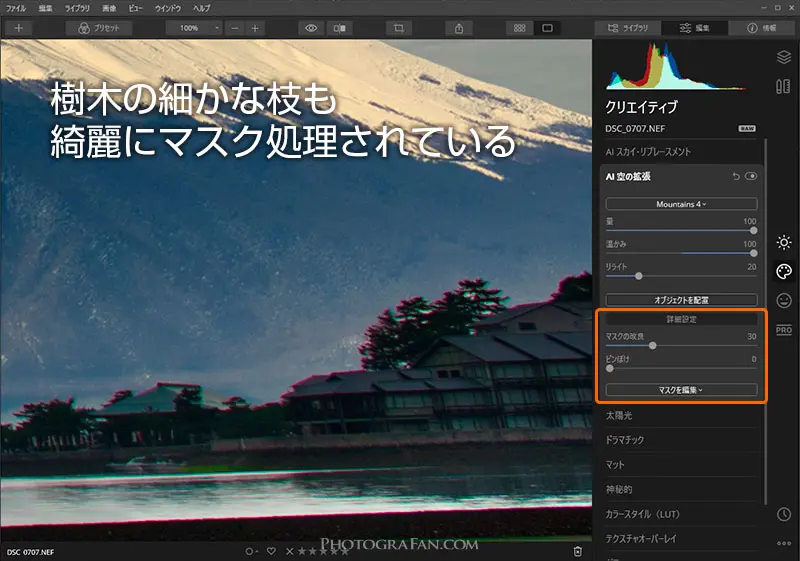Open the 編集 menu in menu bar

pyautogui.click(x=45, y=8)
